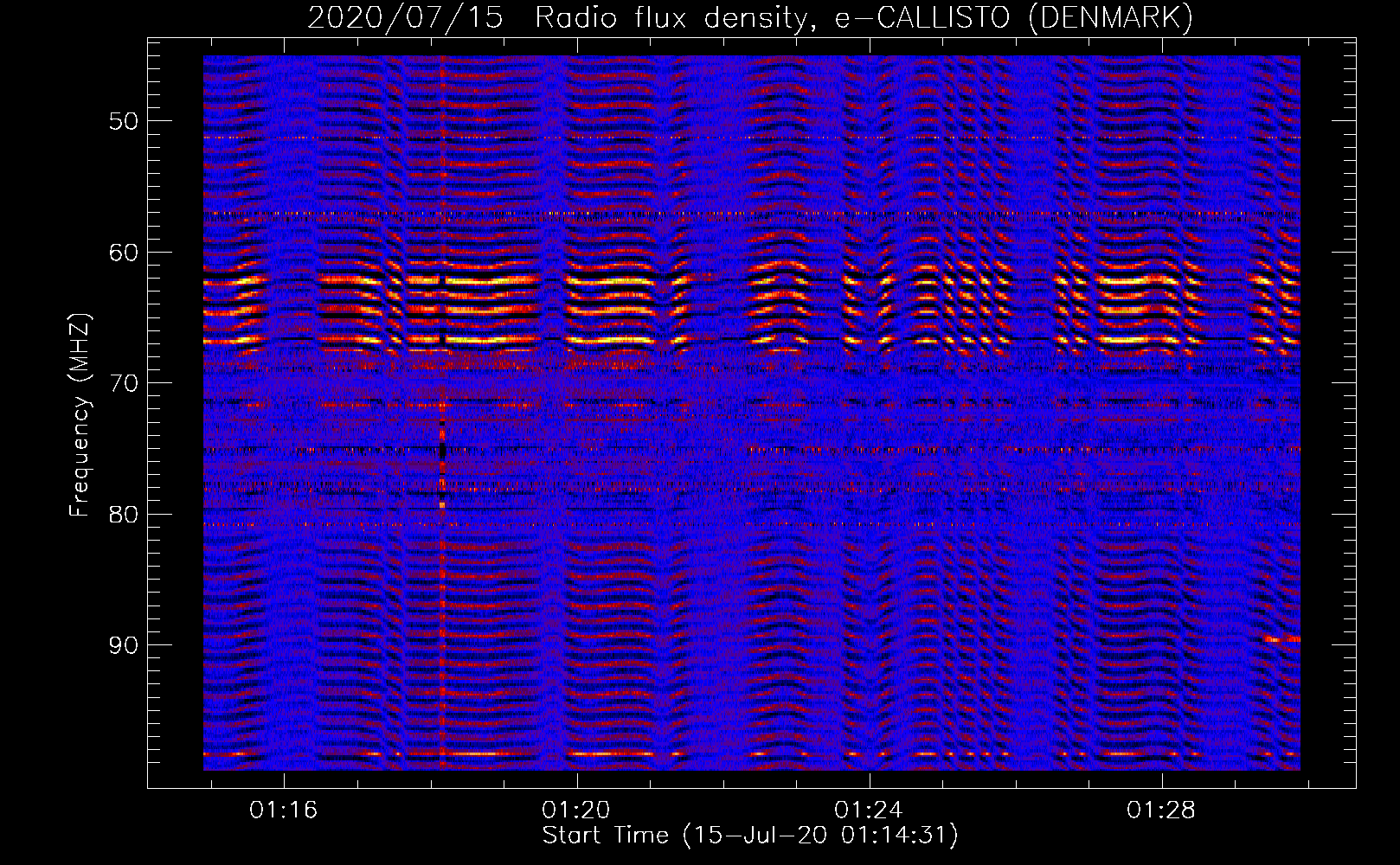The image size is (1400, 865).
Task: Click the plot title "Radio flux density, e-CALLISTO (DENMARK)"
Action: click(x=864, y=18)
